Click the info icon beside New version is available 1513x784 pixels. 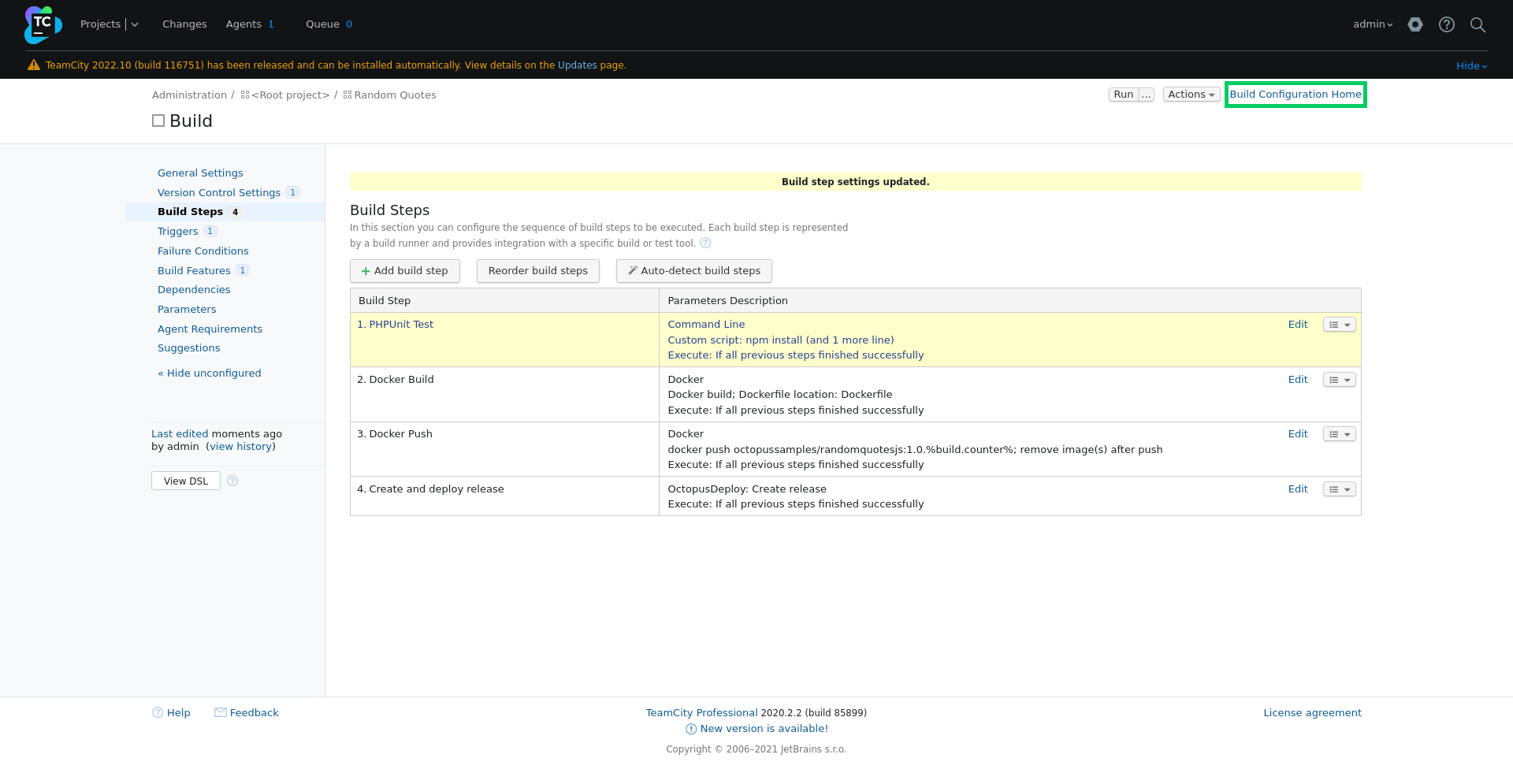(x=691, y=729)
